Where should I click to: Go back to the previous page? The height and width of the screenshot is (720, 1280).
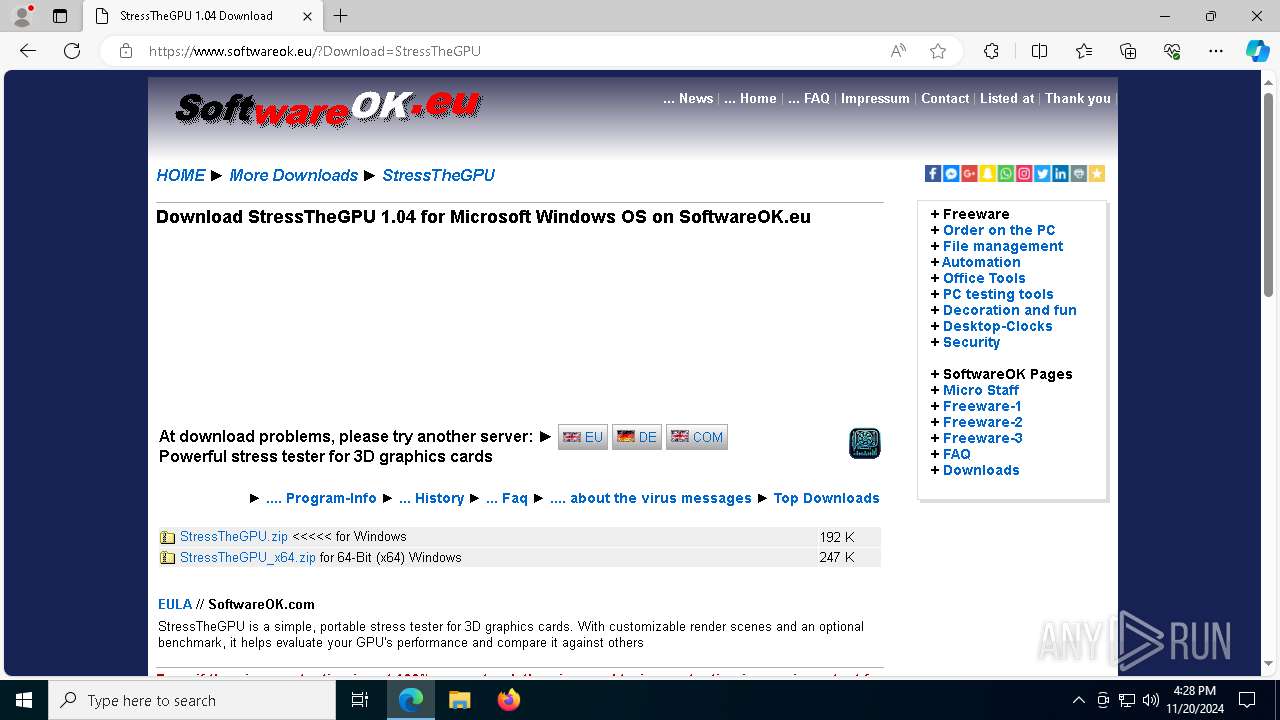tap(28, 51)
